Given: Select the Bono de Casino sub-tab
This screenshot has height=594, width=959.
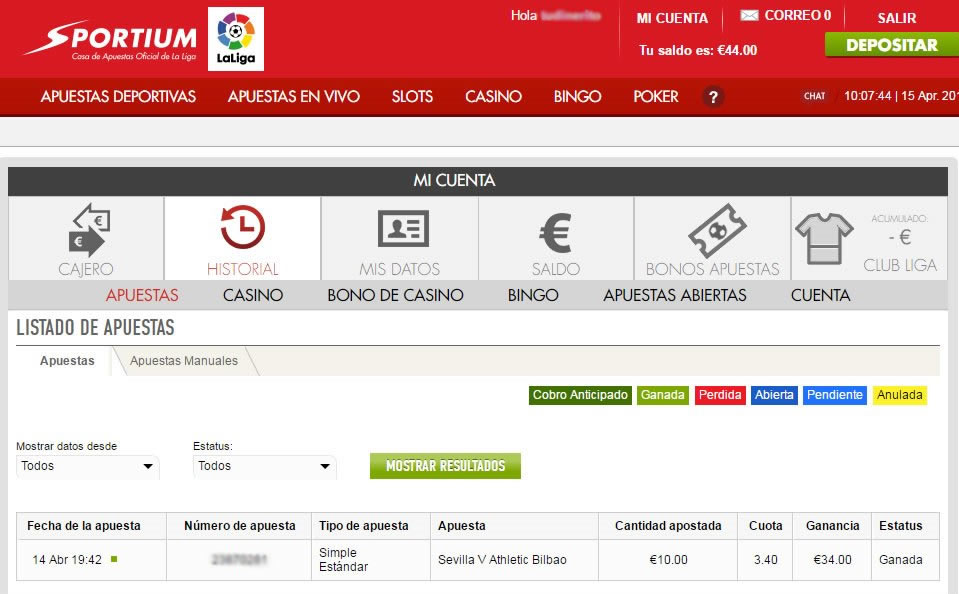Looking at the screenshot, I should tap(395, 295).
